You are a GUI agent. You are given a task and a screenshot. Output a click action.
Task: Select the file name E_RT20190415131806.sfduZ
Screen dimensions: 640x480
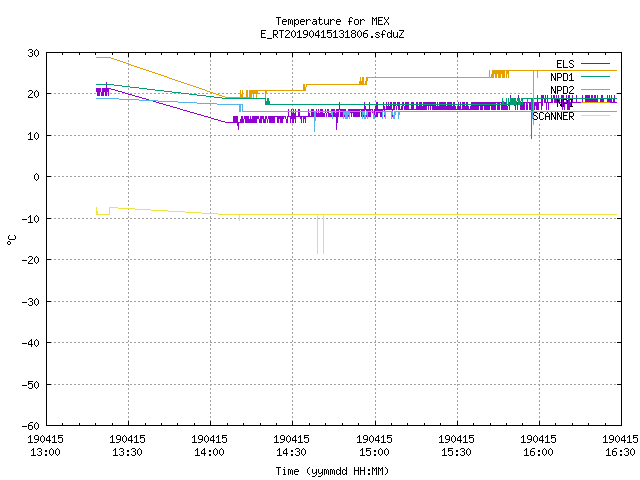(x=332, y=34)
